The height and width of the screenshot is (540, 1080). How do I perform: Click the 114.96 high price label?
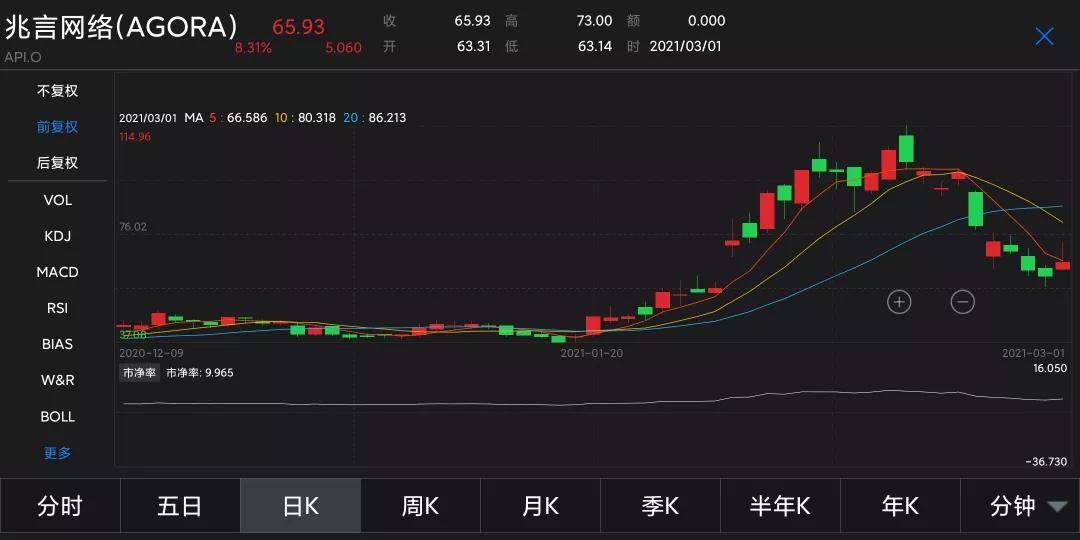pos(135,136)
